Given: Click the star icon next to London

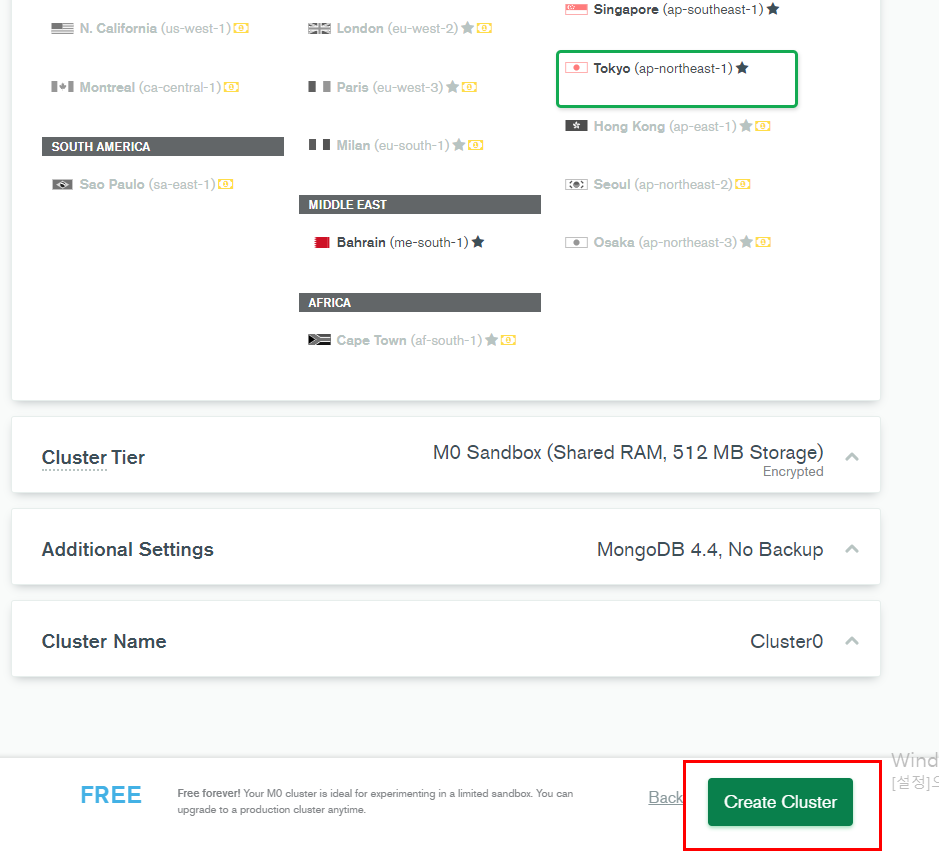Looking at the screenshot, I should pos(468,28).
